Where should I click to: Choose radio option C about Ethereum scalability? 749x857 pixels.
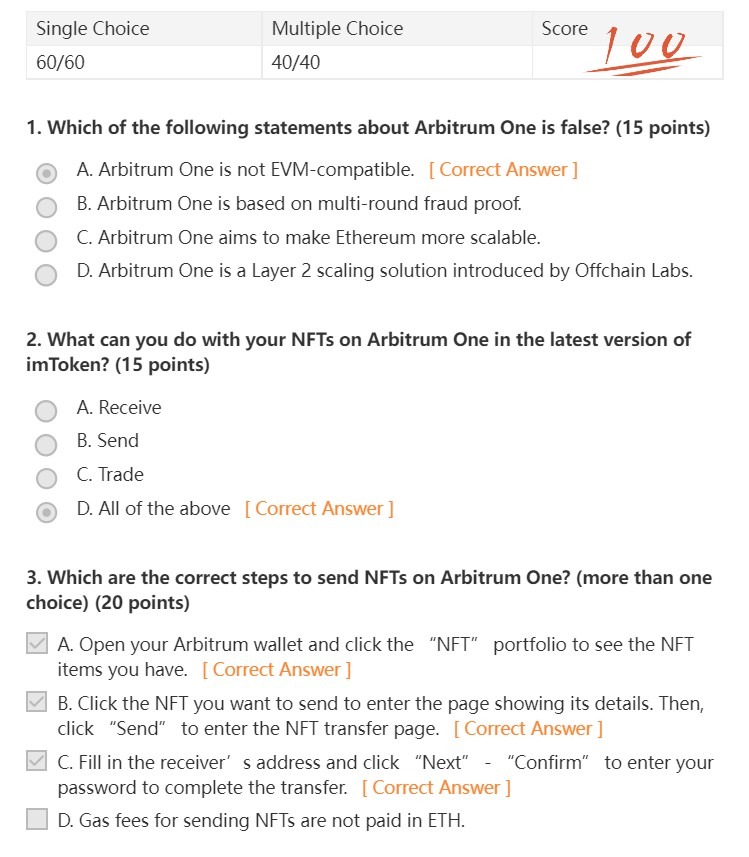(46, 240)
